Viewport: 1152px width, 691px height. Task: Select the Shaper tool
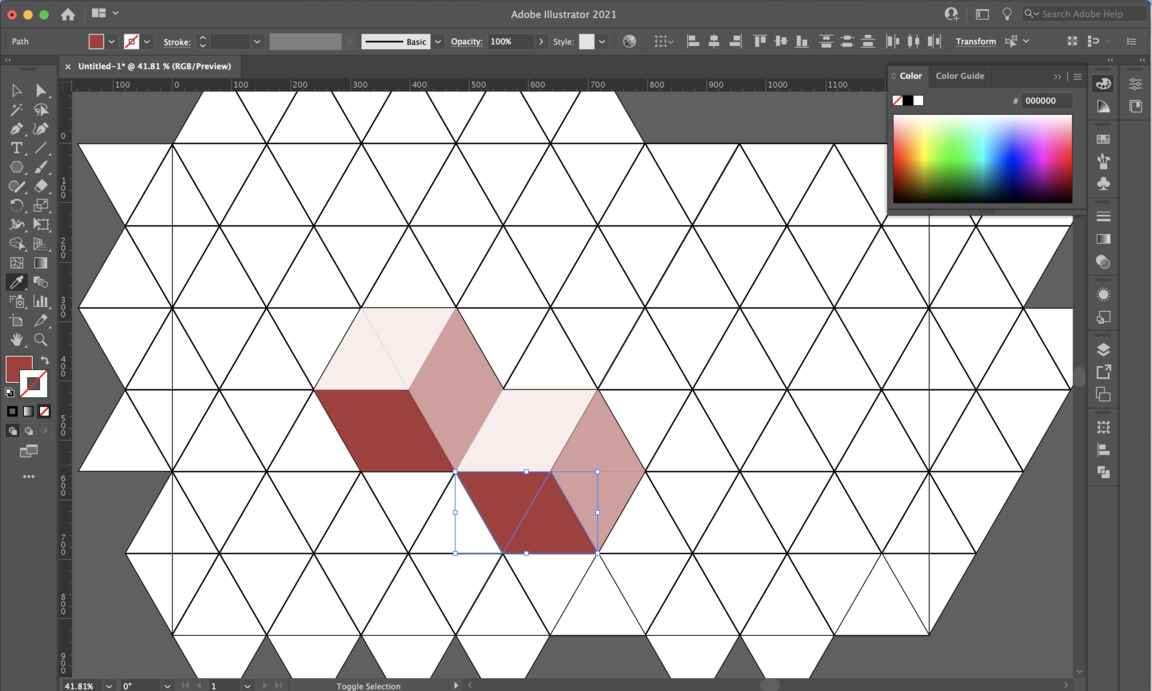pos(16,187)
